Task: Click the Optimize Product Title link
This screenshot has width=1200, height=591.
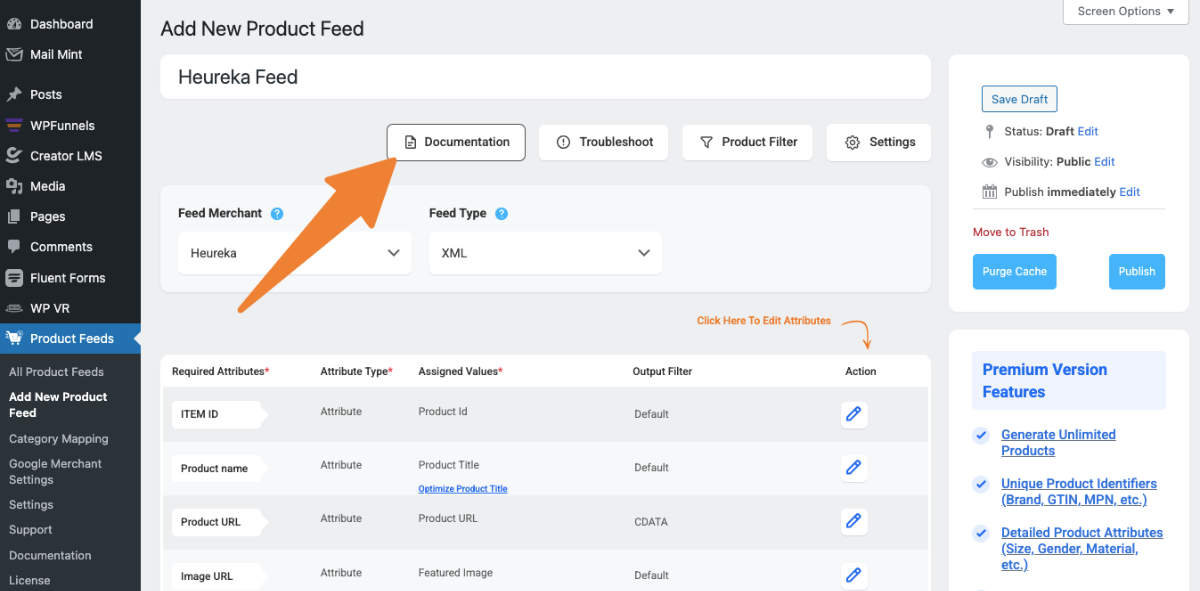Action: pyautogui.click(x=462, y=489)
